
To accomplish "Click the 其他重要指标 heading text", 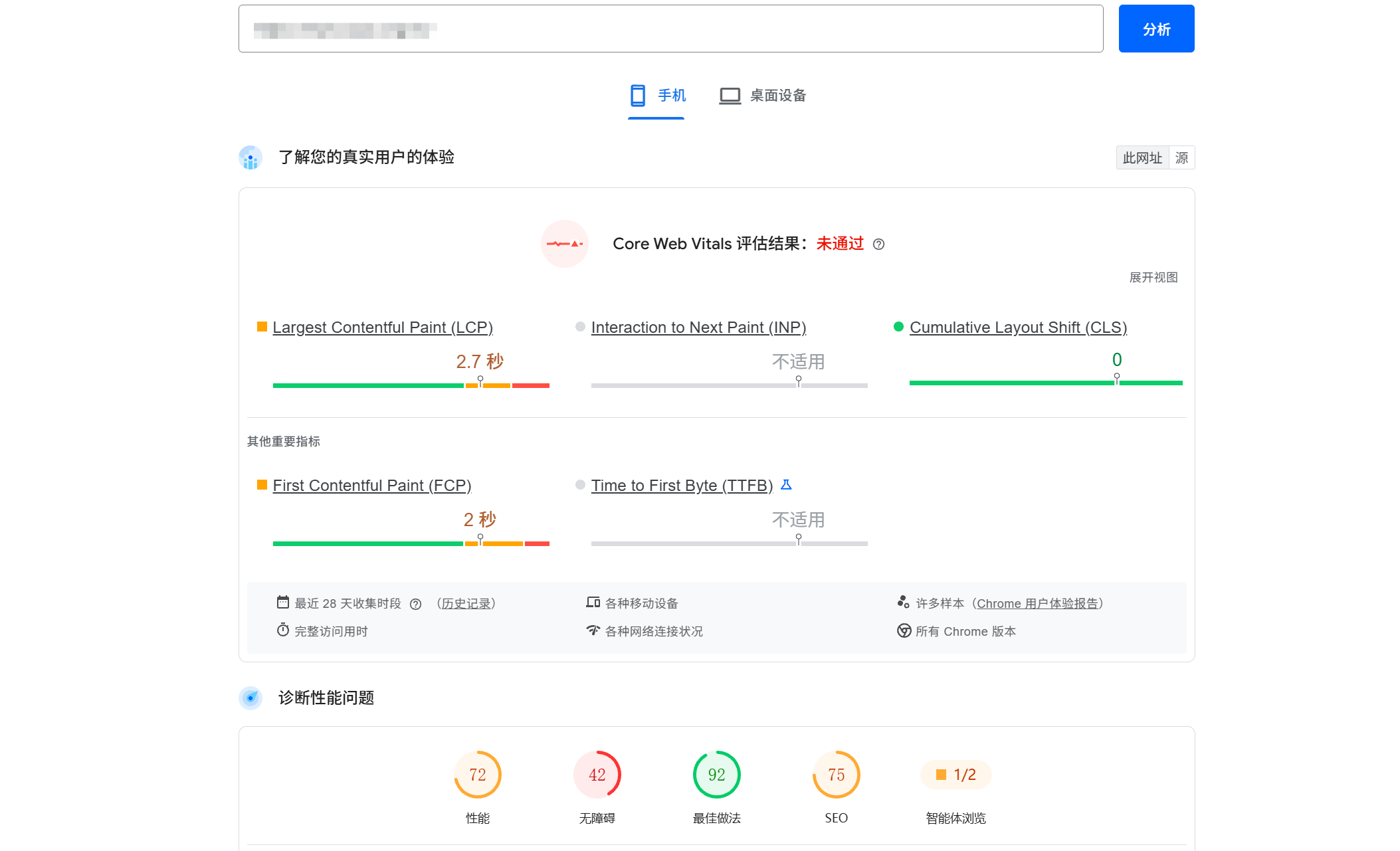I will point(284,442).
